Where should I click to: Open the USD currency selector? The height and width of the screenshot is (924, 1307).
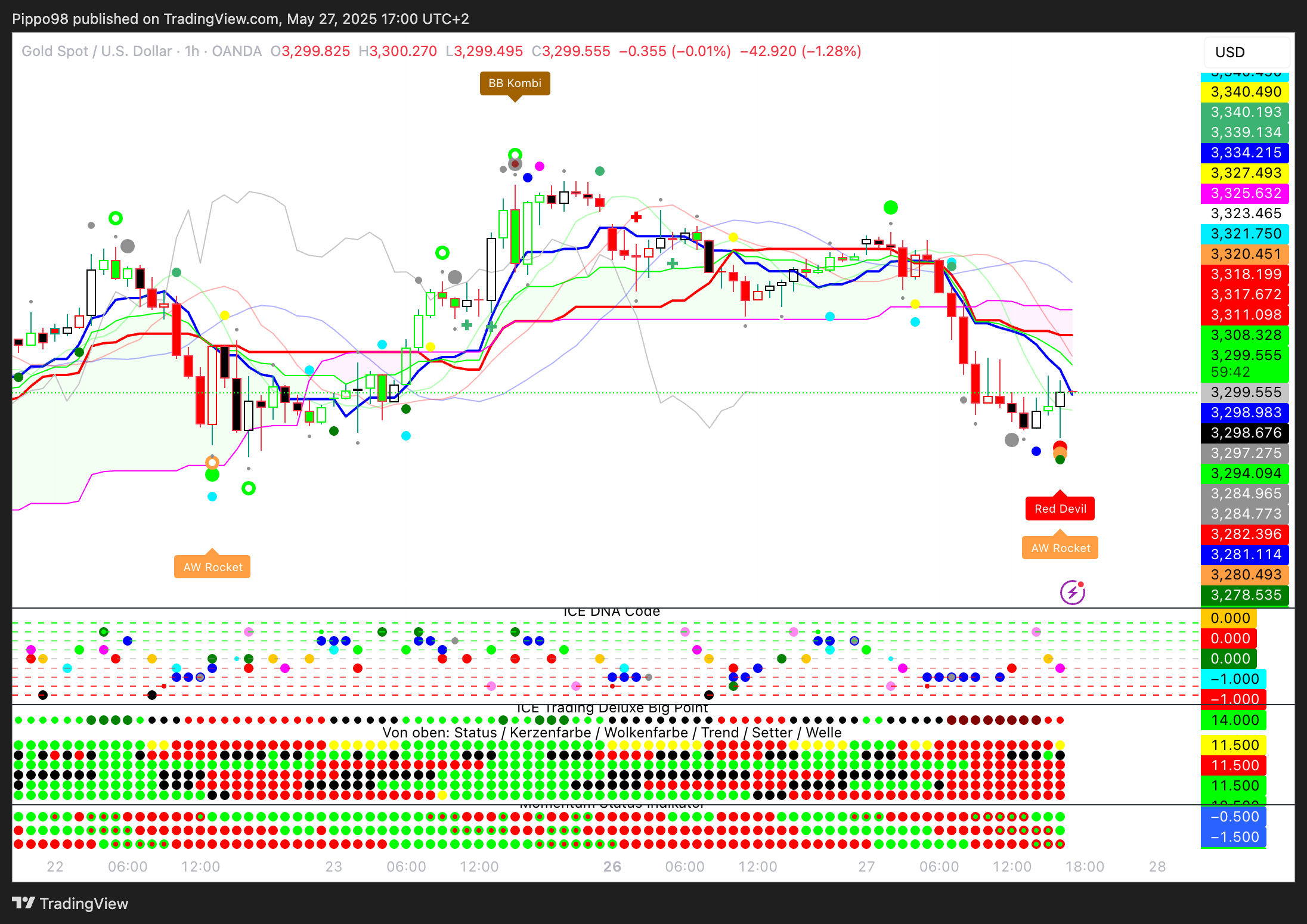tap(1246, 52)
